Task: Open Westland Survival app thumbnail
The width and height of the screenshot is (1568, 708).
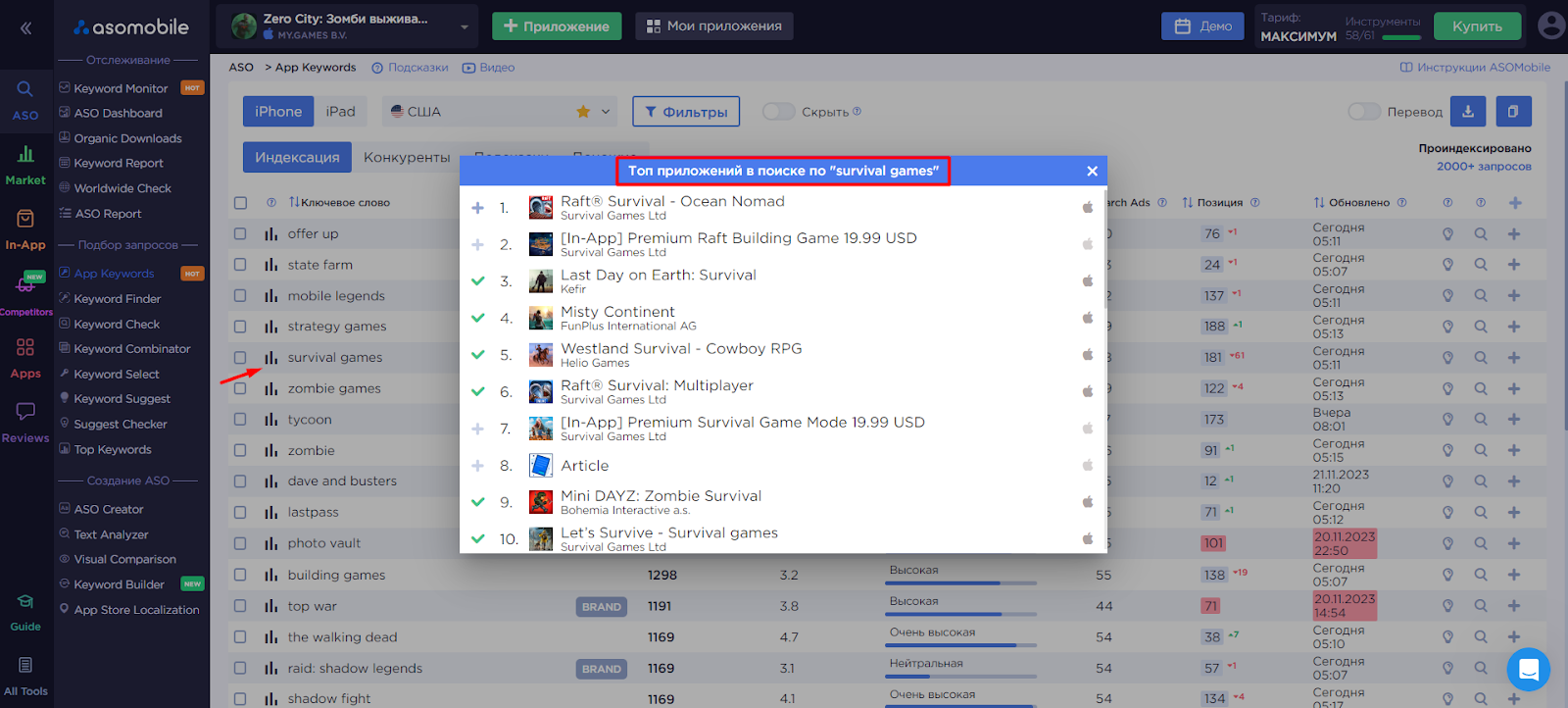Action: pos(541,355)
